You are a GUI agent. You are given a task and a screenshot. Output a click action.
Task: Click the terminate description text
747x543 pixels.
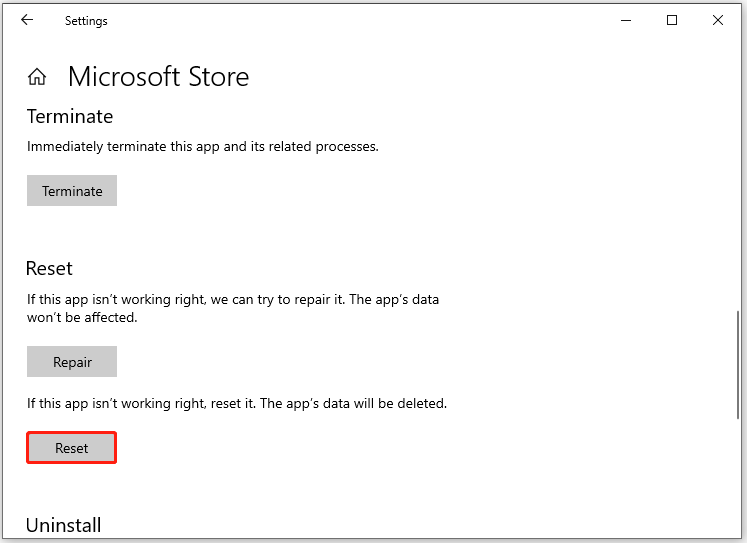click(x=202, y=146)
